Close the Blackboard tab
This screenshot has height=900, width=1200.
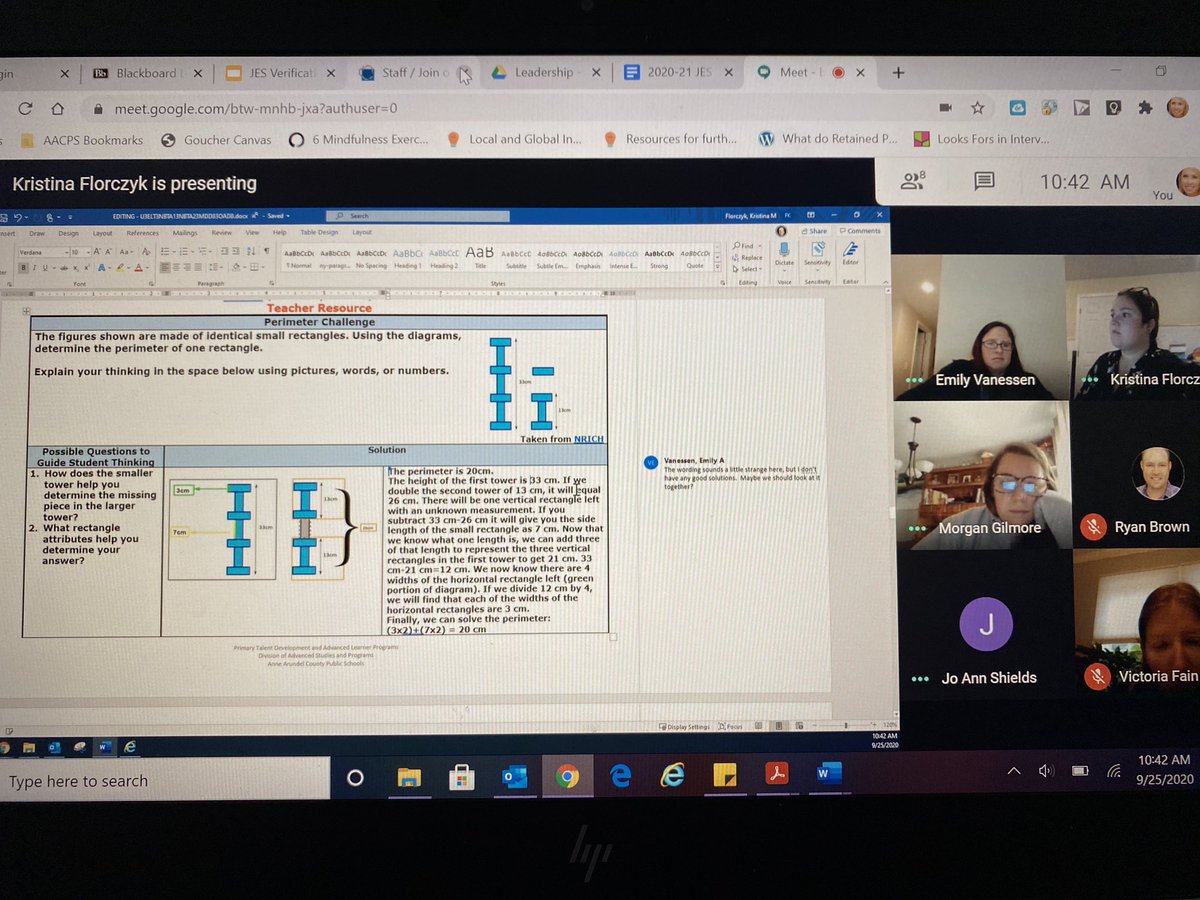tap(198, 73)
